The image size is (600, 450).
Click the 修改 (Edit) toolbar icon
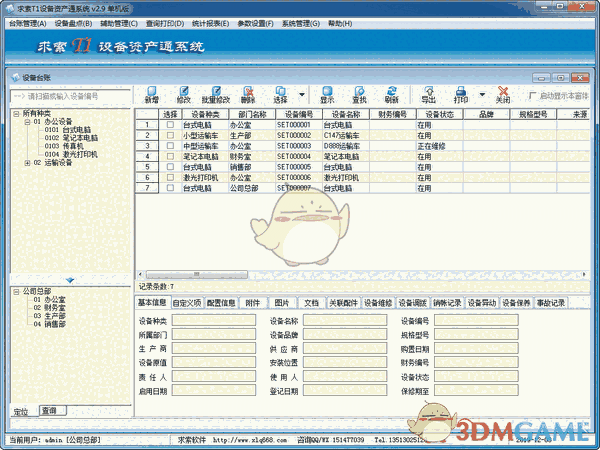pyautogui.click(x=184, y=95)
